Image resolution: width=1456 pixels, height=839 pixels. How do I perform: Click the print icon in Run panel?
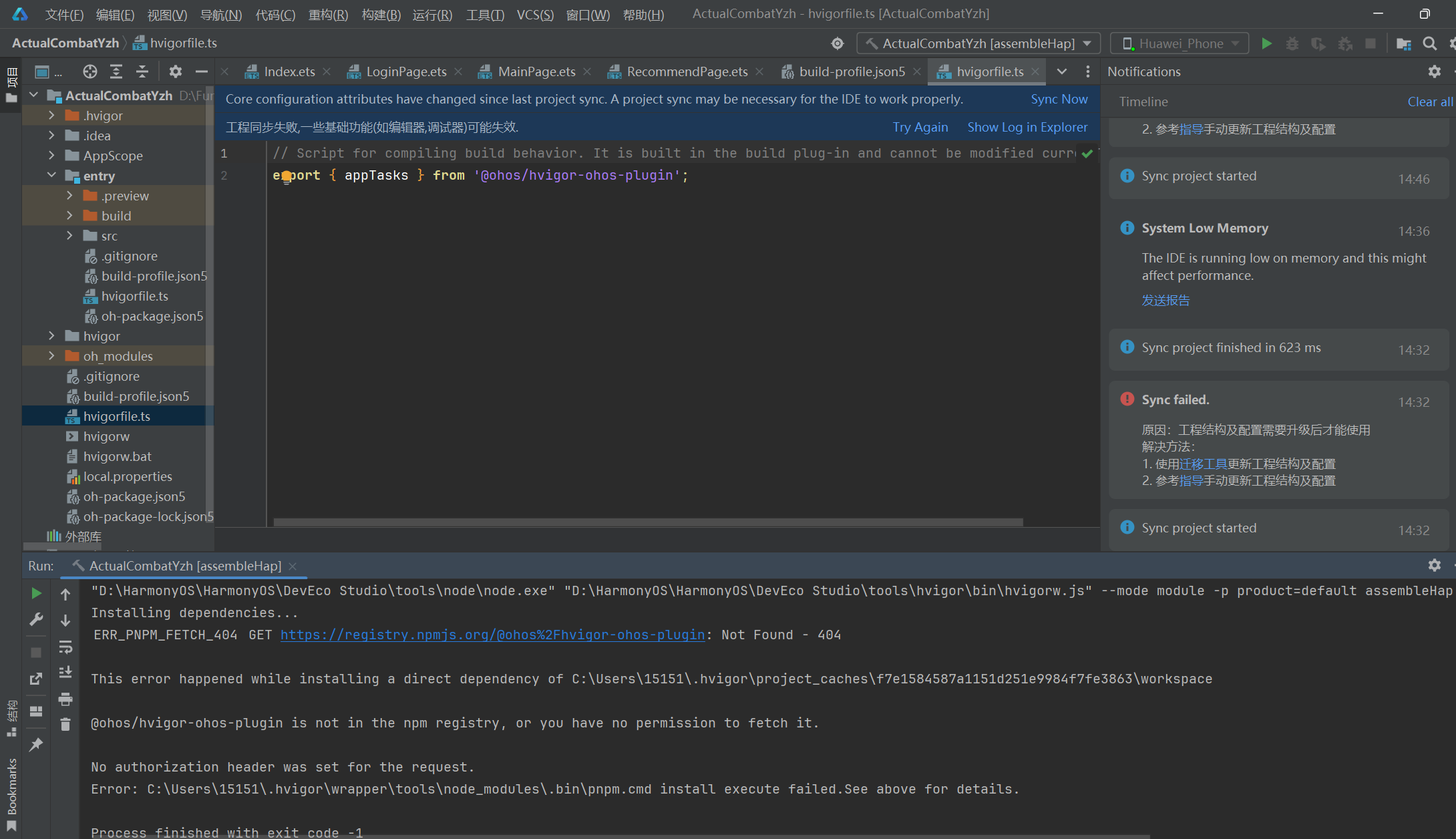[65, 699]
